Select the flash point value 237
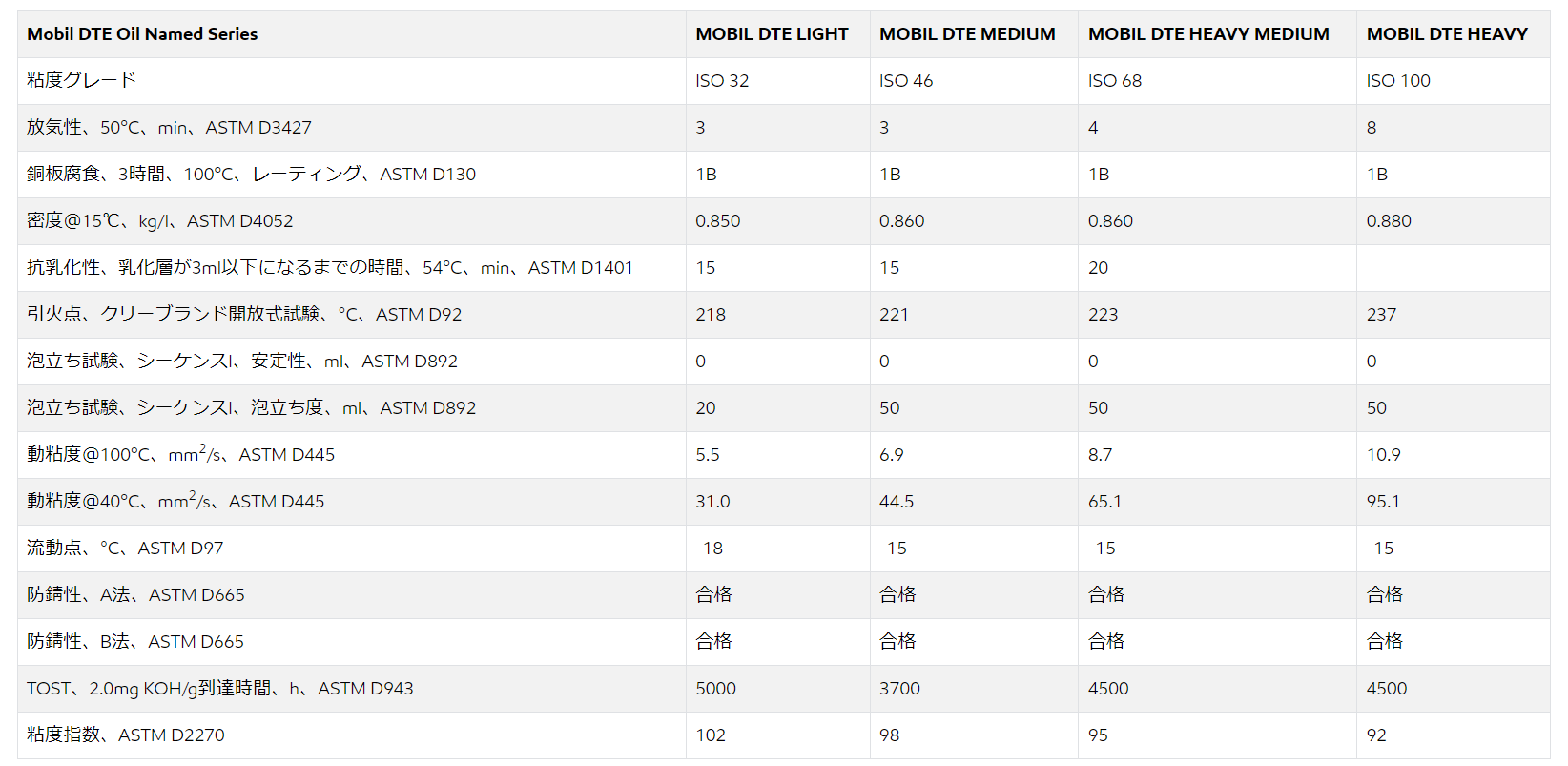1568x766 pixels. tap(1381, 315)
